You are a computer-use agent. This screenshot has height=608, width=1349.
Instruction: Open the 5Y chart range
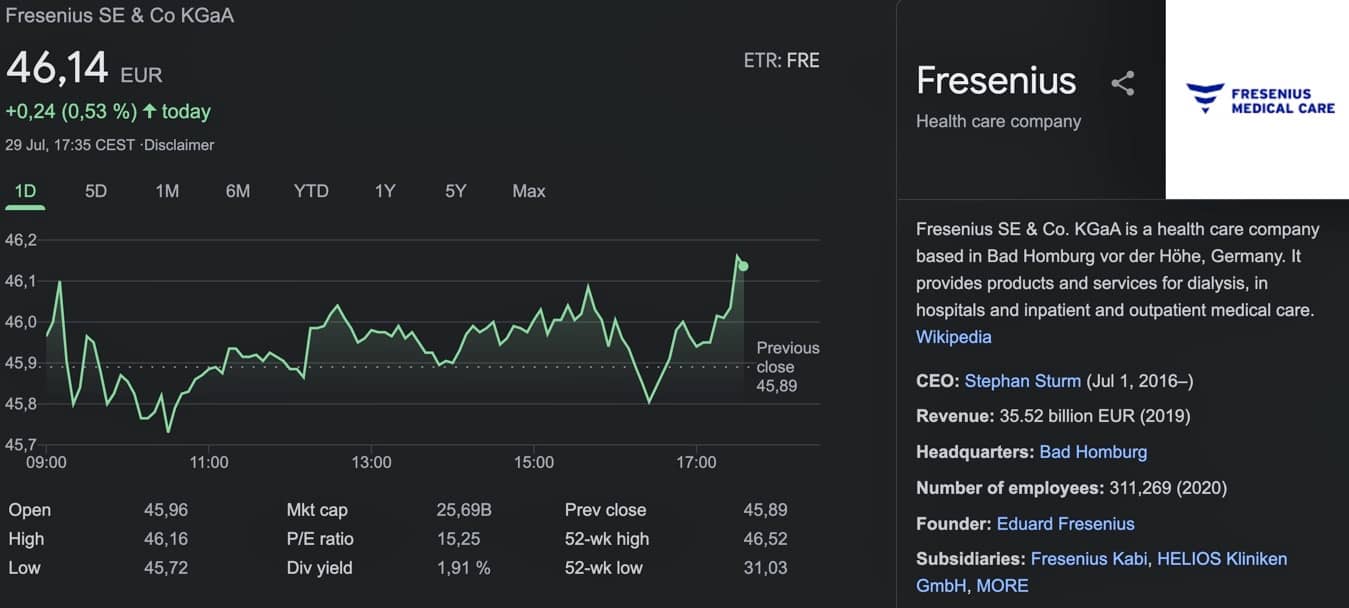[x=456, y=191]
